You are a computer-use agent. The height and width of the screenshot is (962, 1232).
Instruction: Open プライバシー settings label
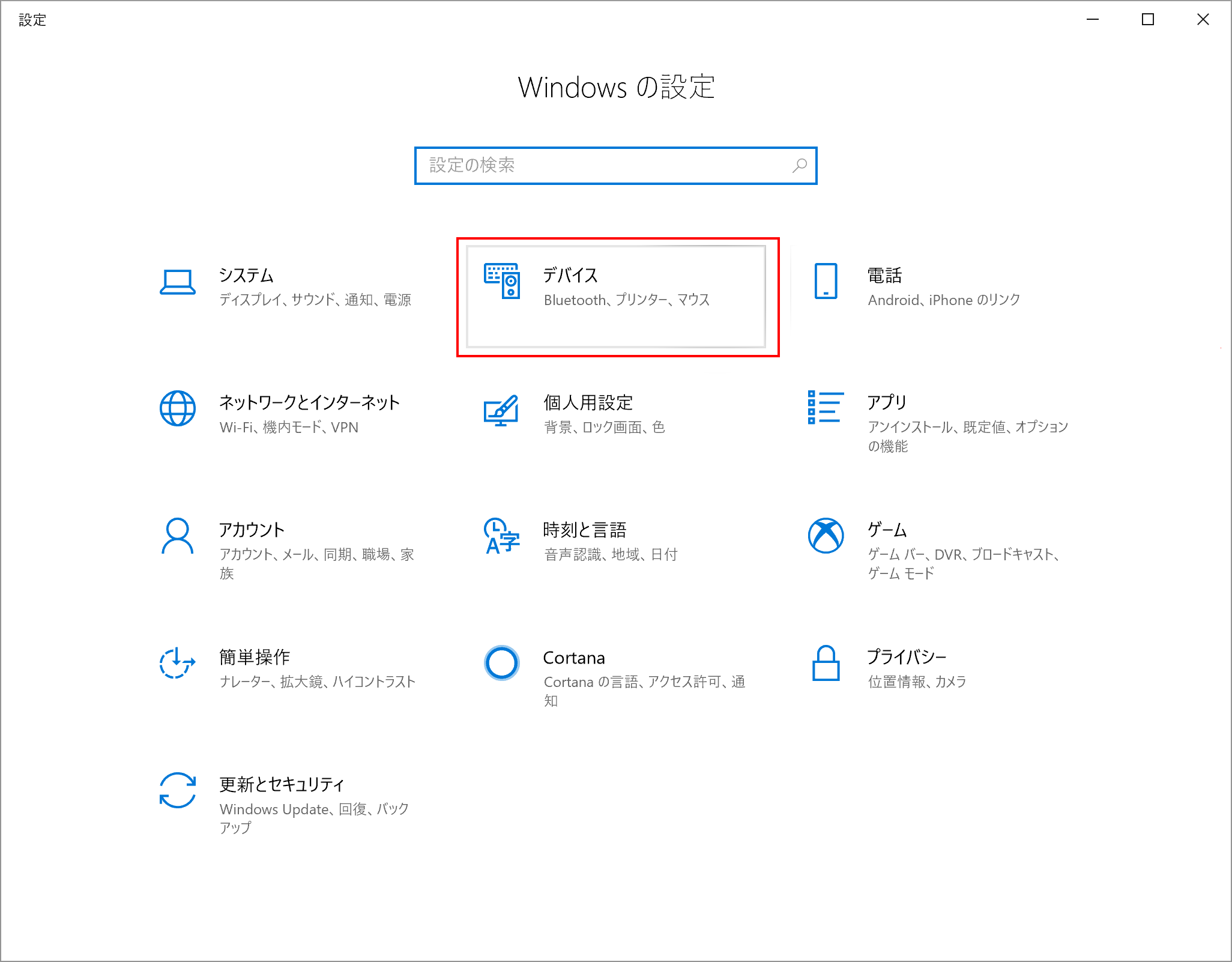(x=907, y=658)
